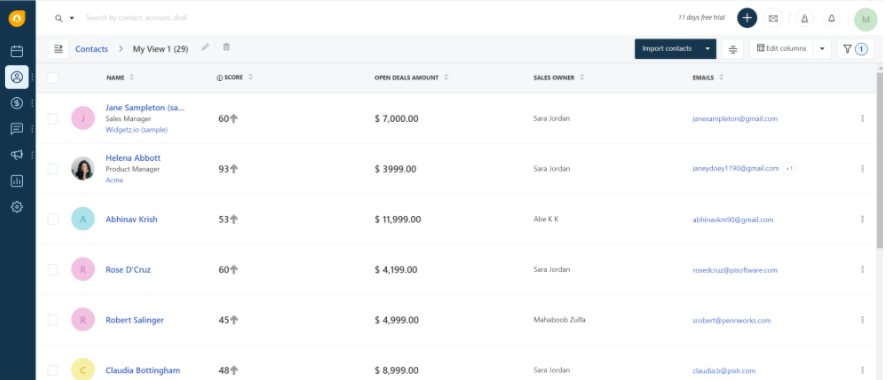
Task: Select the Robert Salinger row checkbox
Action: pos(53,320)
